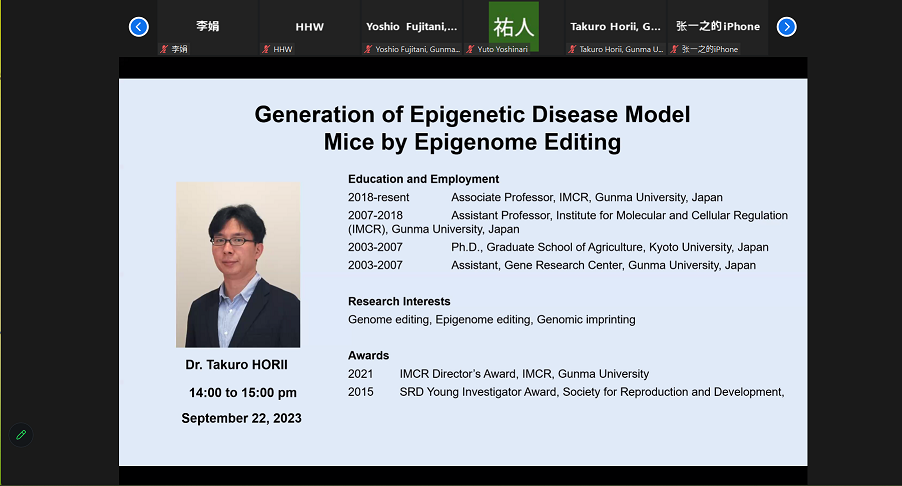
Task: Select Yuto Yoshinari's green avatar tile
Action: click(x=514, y=26)
